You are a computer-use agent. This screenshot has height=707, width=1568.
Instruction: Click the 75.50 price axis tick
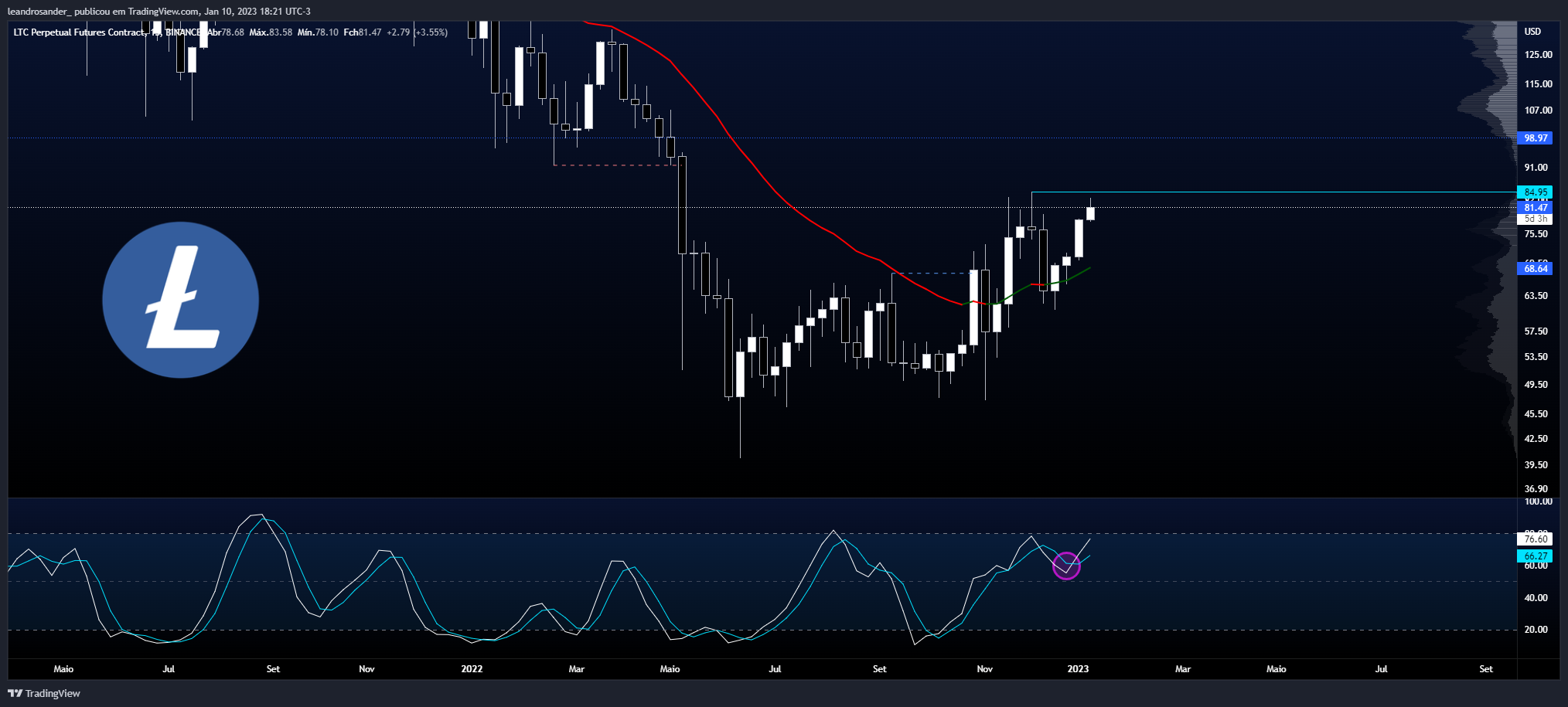(x=1536, y=234)
